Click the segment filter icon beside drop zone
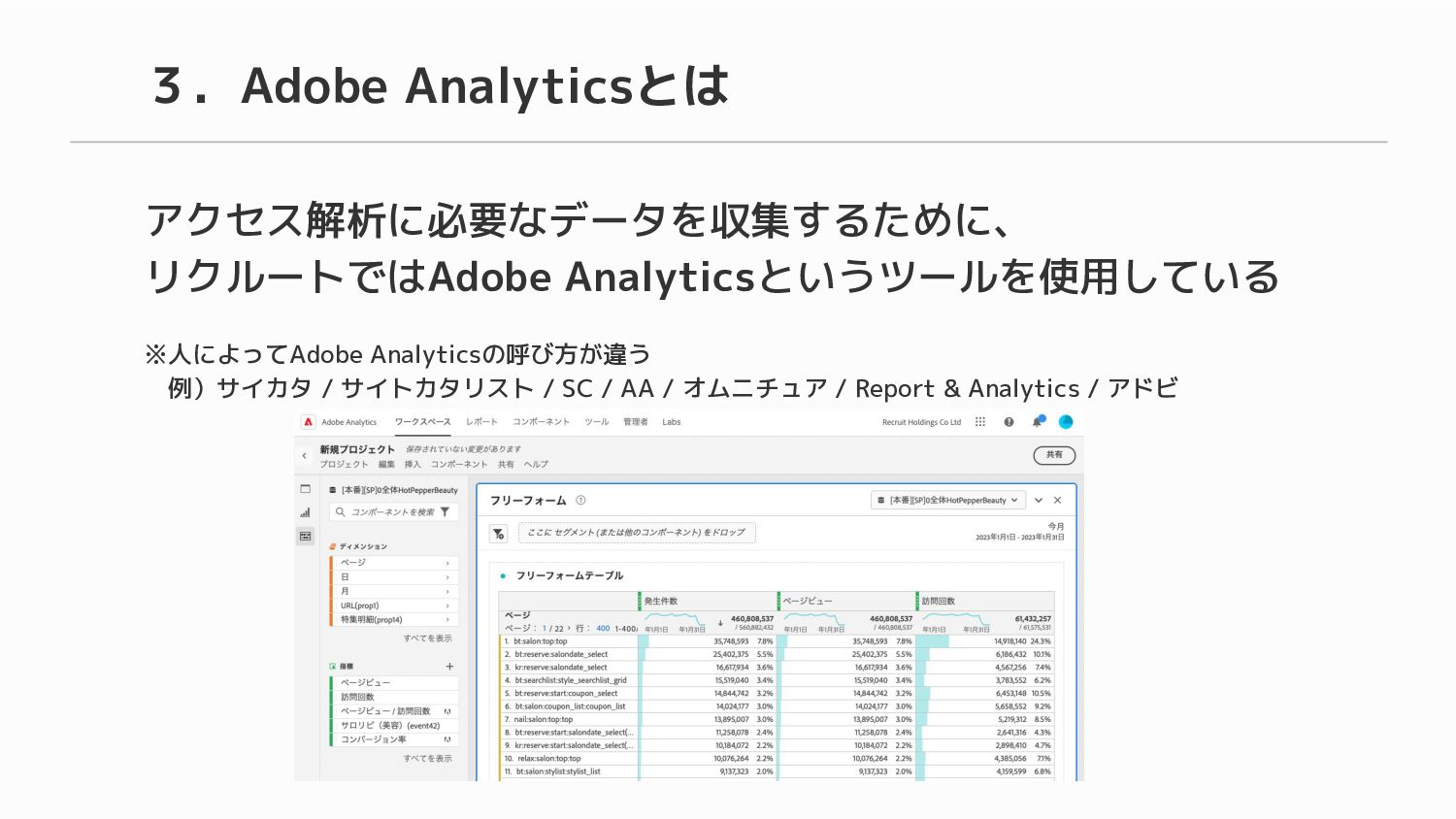The image size is (1456, 819). [x=499, y=533]
